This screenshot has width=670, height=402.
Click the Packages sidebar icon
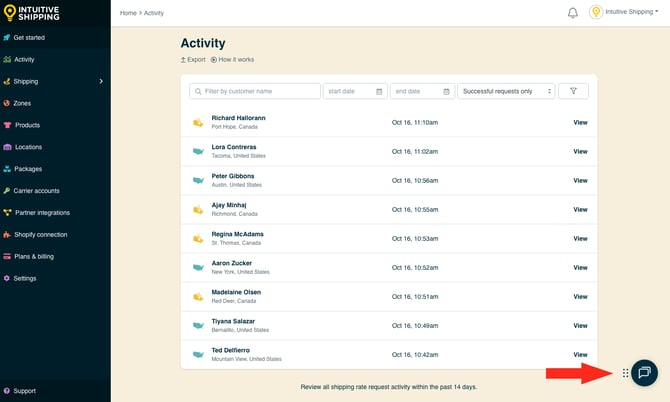click(x=7, y=169)
